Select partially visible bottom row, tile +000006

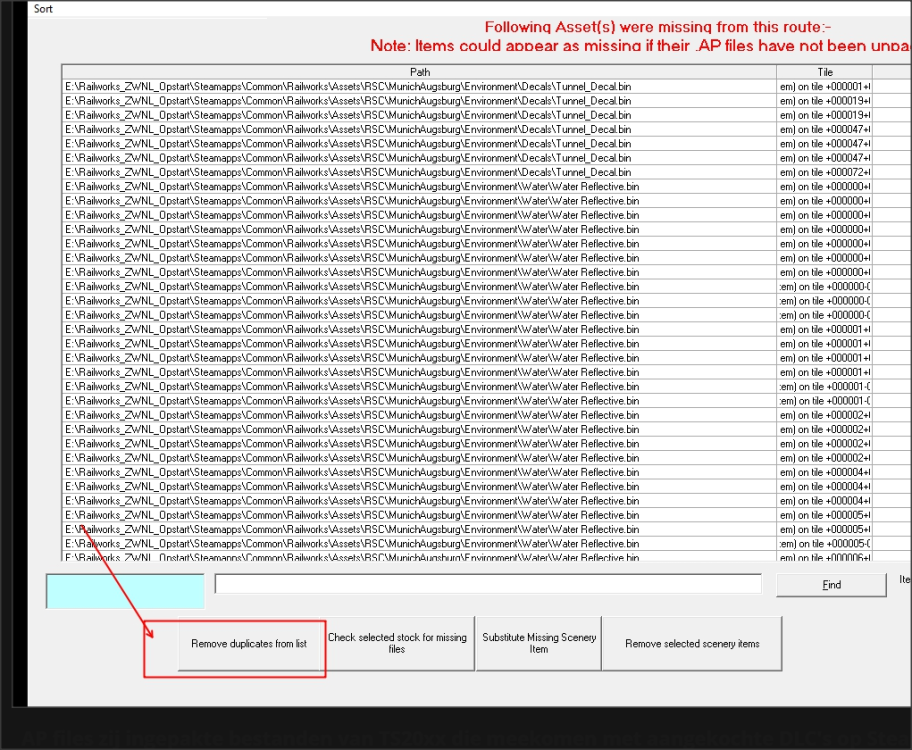point(351,557)
